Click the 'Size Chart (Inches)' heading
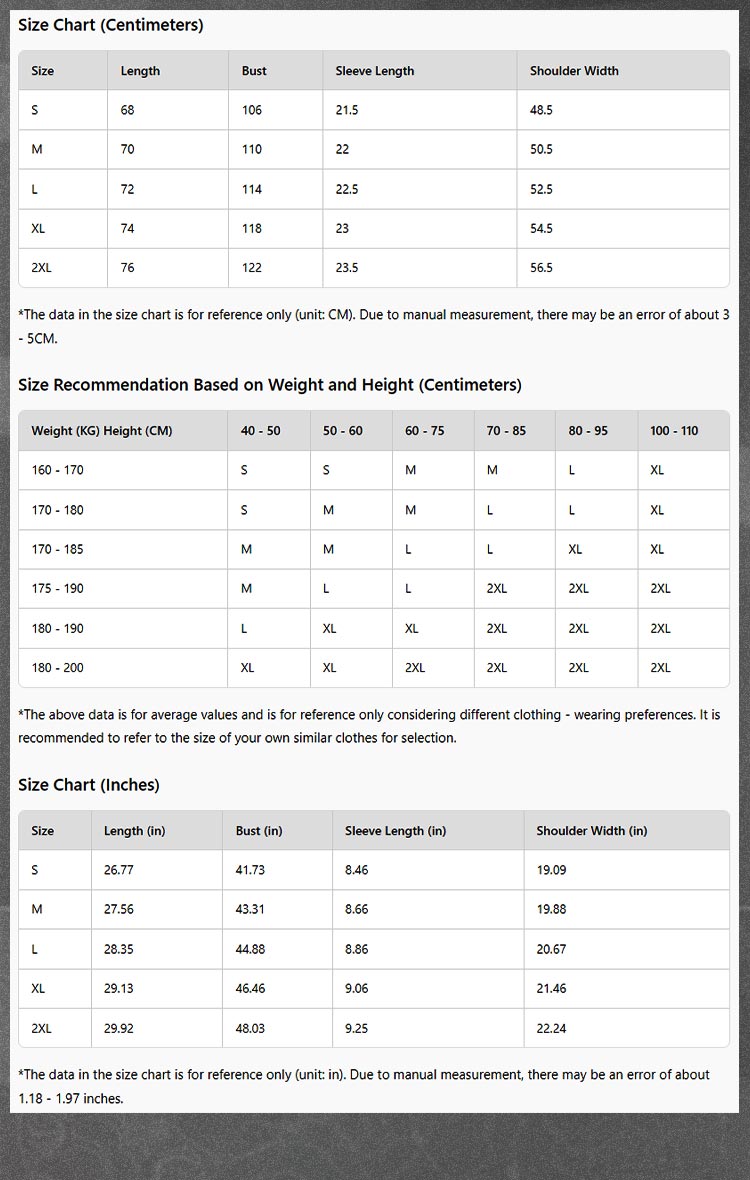750x1180 pixels. click(89, 785)
